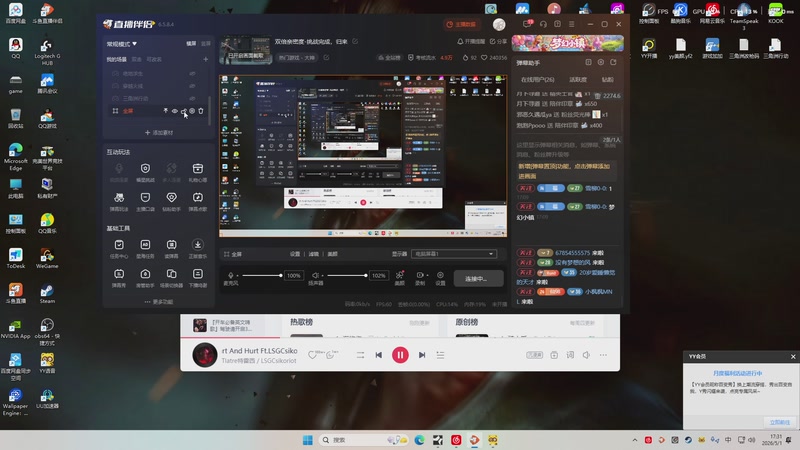Pause the currently playing song

tap(400, 355)
